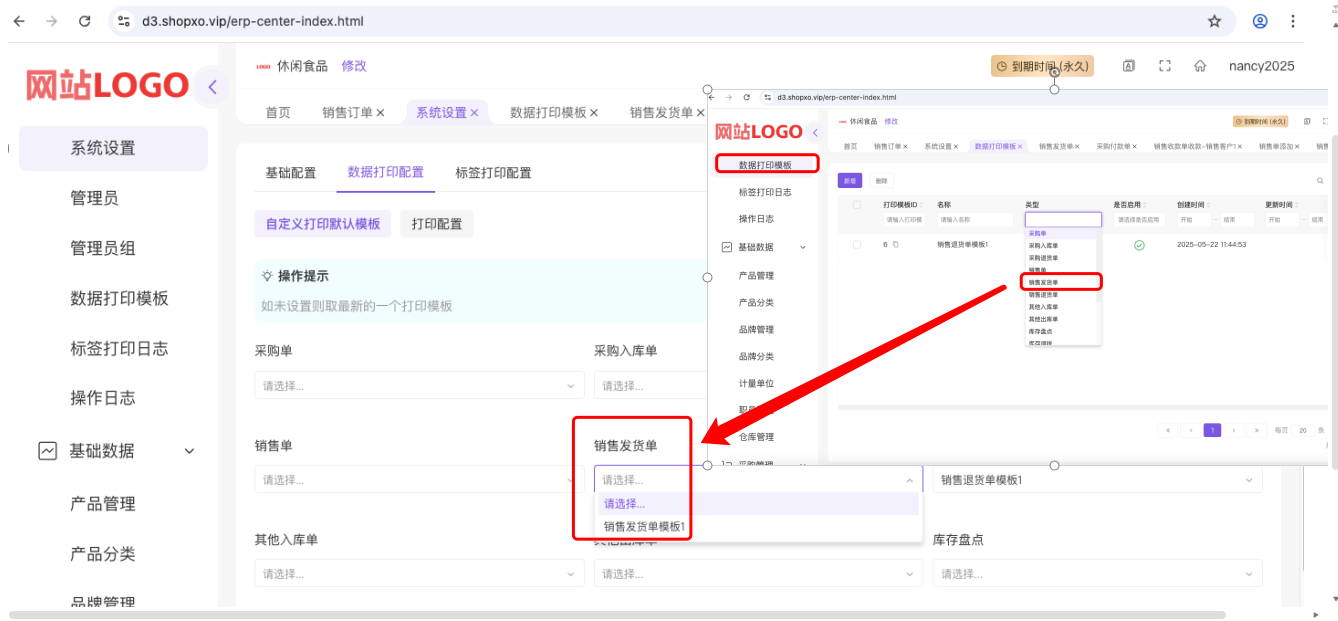Reload the page with the refresh icon
The width and height of the screenshot is (1338, 621).
[85, 20]
